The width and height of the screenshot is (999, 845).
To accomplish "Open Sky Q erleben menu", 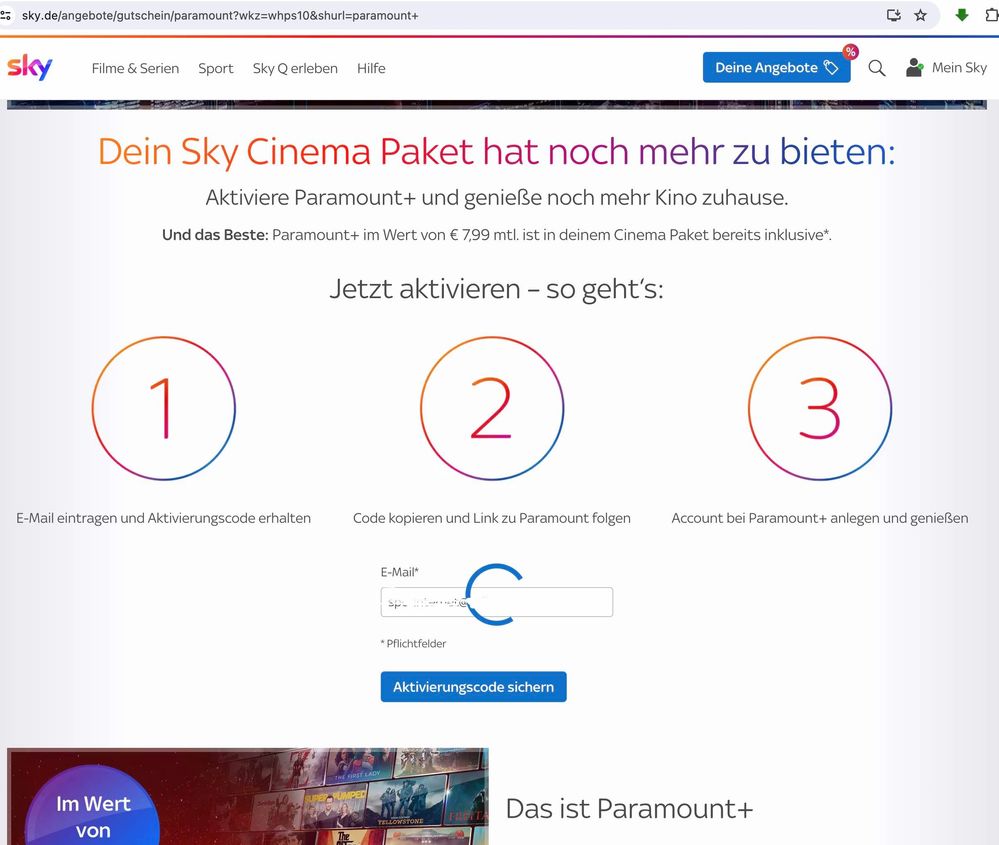I will (x=295, y=68).
